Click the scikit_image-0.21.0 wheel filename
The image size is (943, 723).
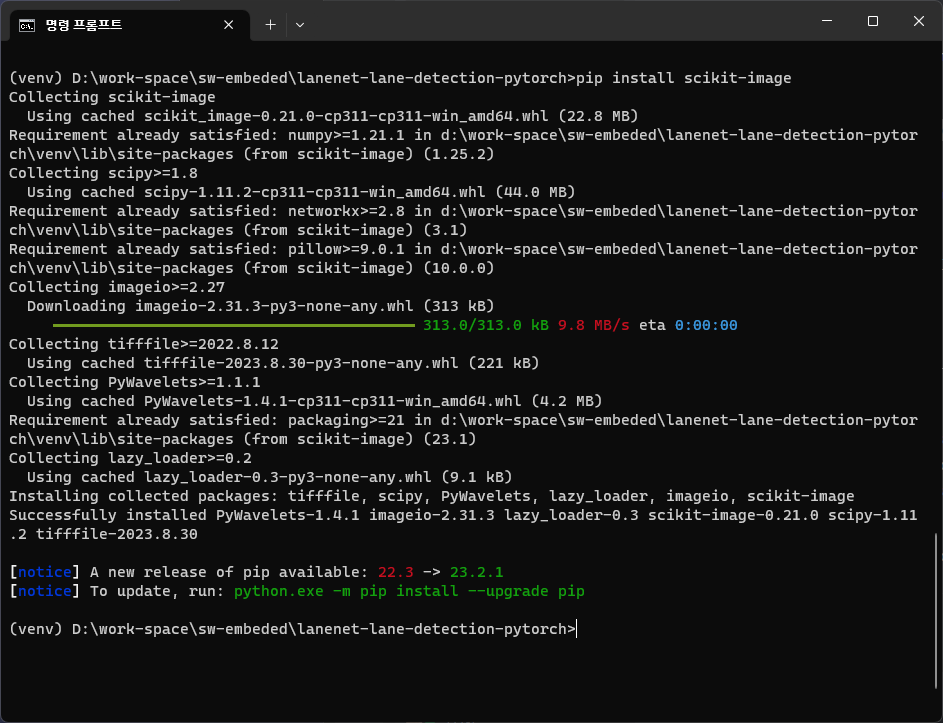click(x=346, y=116)
